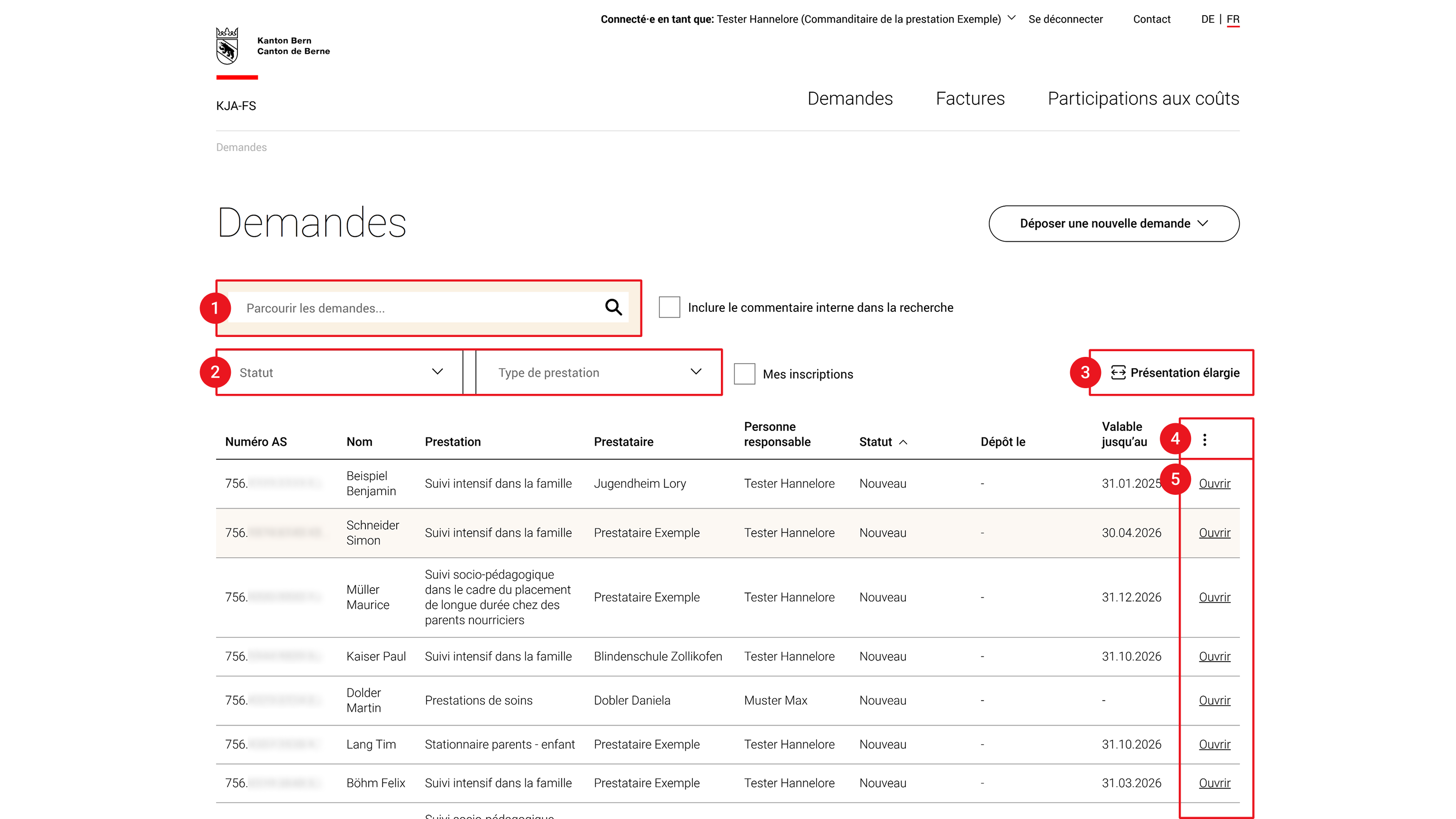Go to the Factures menu
Image resolution: width=1456 pixels, height=819 pixels.
click(x=970, y=99)
